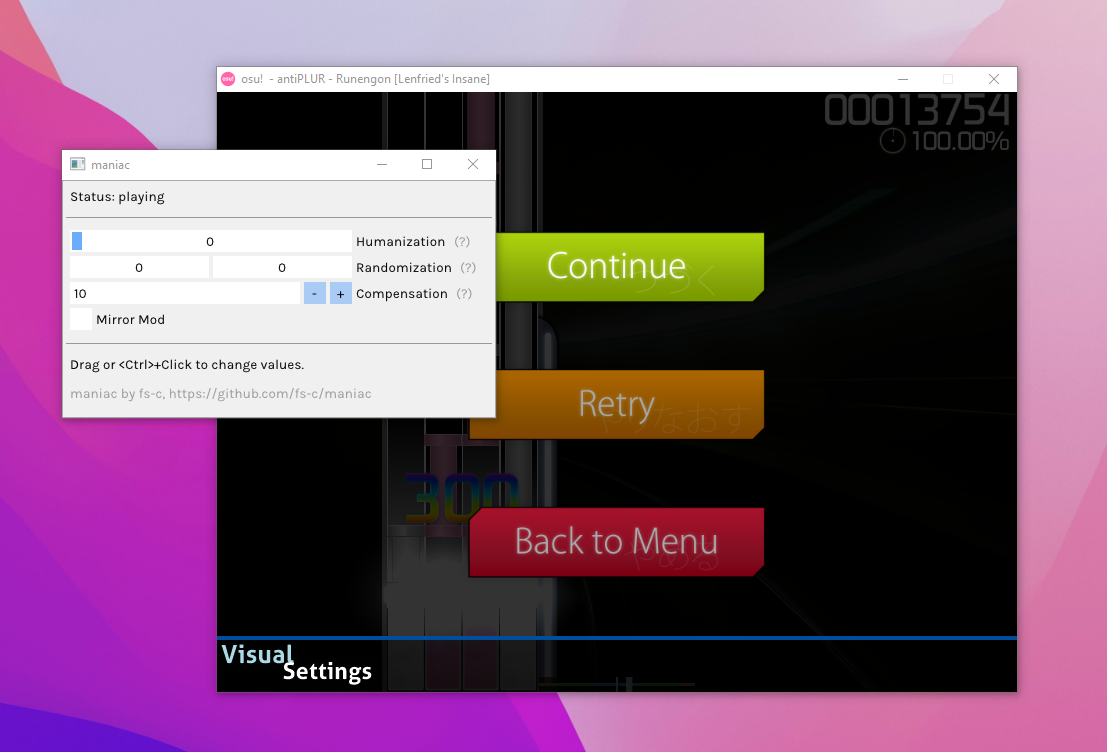1107x752 pixels.
Task: Click the 100.00% accuracy display
Action: (960, 141)
